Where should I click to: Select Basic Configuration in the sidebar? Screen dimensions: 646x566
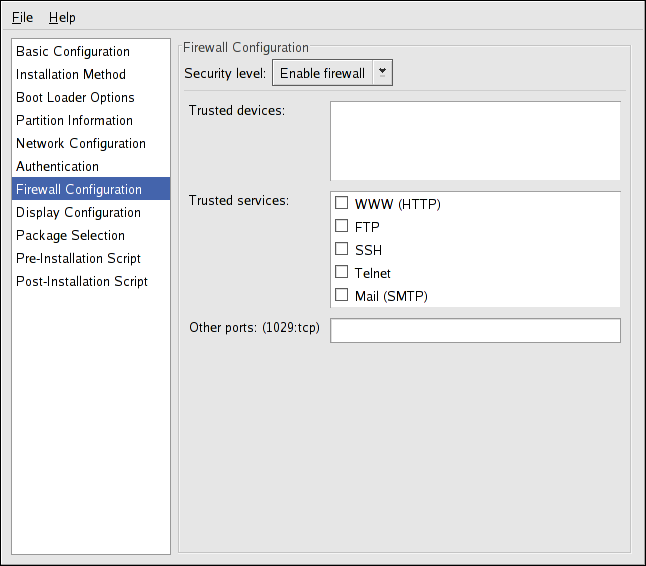(73, 51)
